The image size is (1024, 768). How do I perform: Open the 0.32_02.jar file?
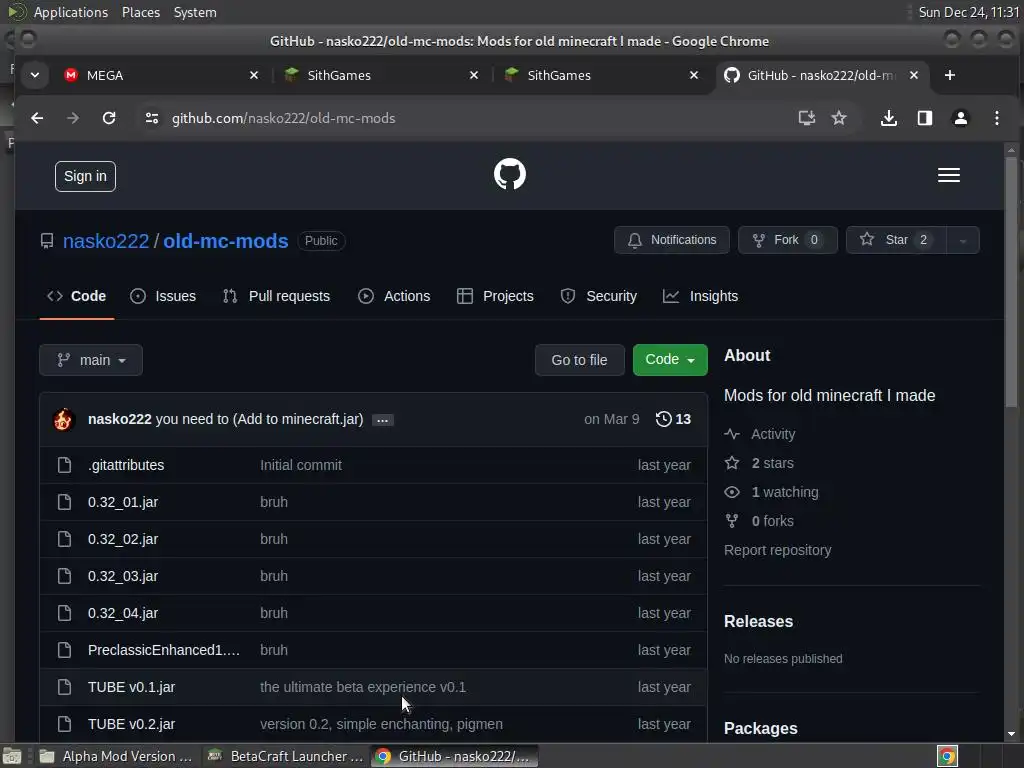[123, 539]
